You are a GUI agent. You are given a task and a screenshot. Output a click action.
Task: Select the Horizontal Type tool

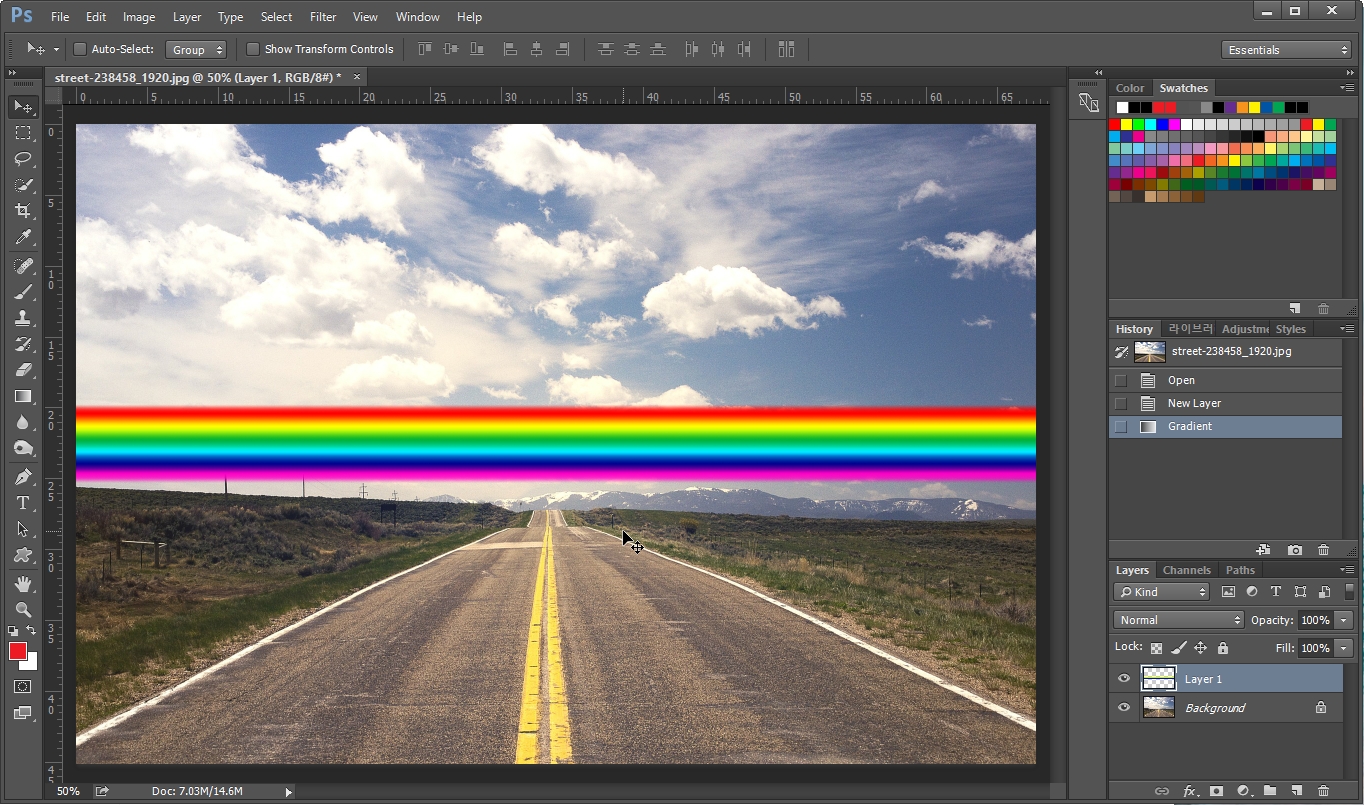(23, 503)
